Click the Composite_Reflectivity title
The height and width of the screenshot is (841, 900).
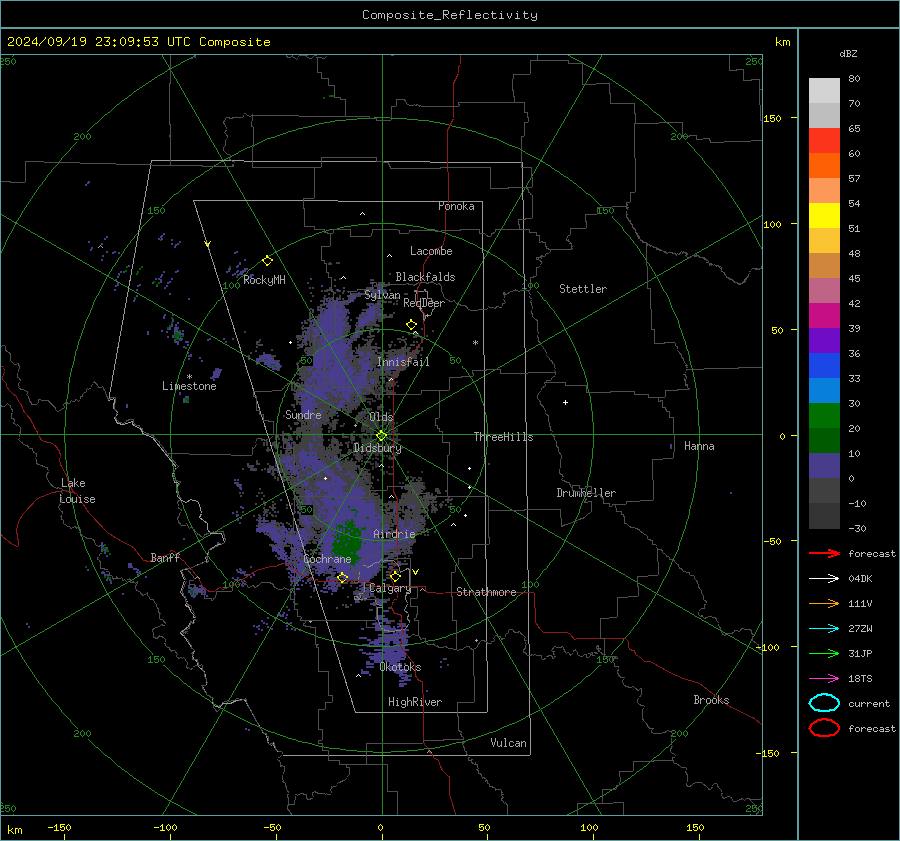[x=449, y=15]
